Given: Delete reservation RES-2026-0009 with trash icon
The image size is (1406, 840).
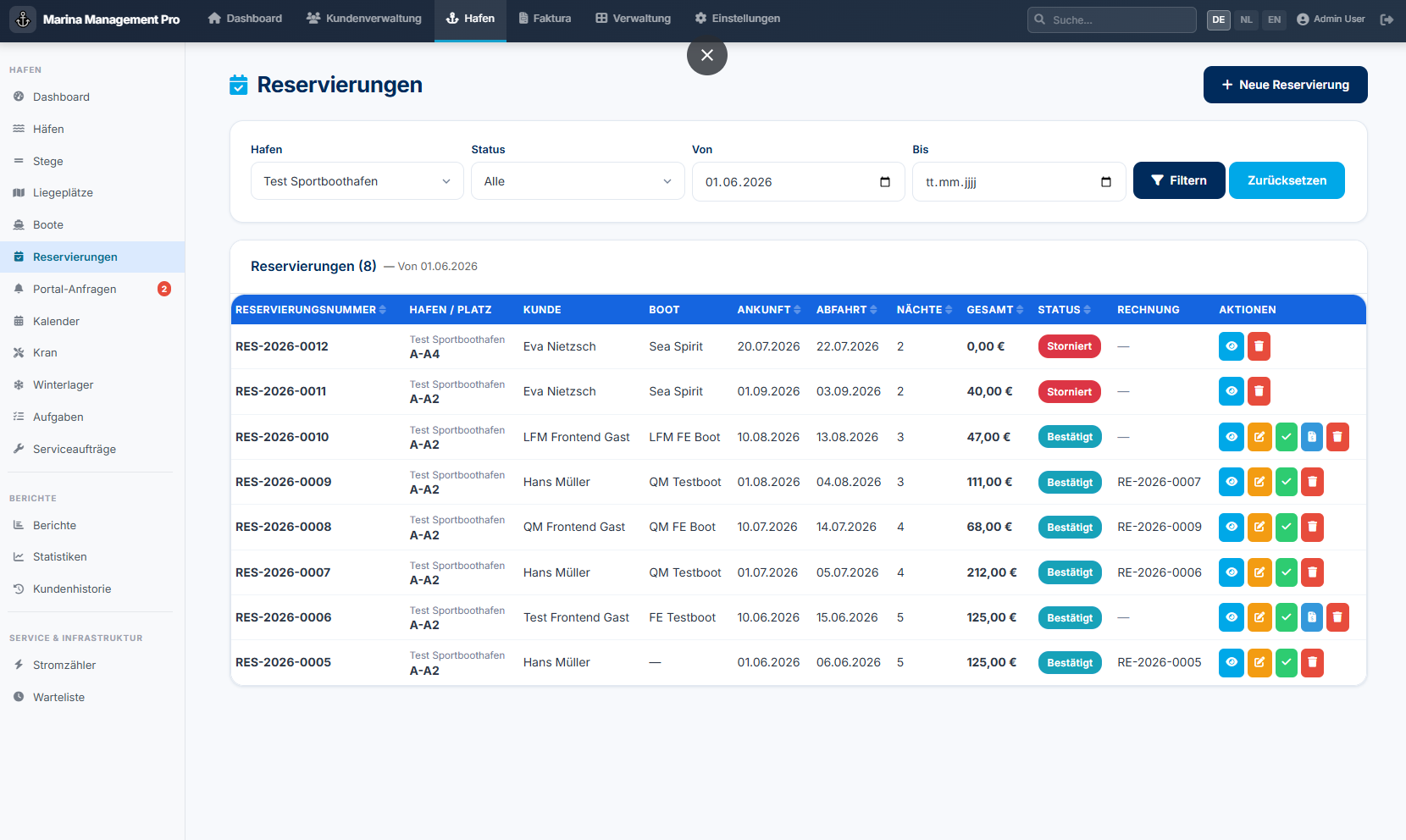Looking at the screenshot, I should click(1312, 482).
